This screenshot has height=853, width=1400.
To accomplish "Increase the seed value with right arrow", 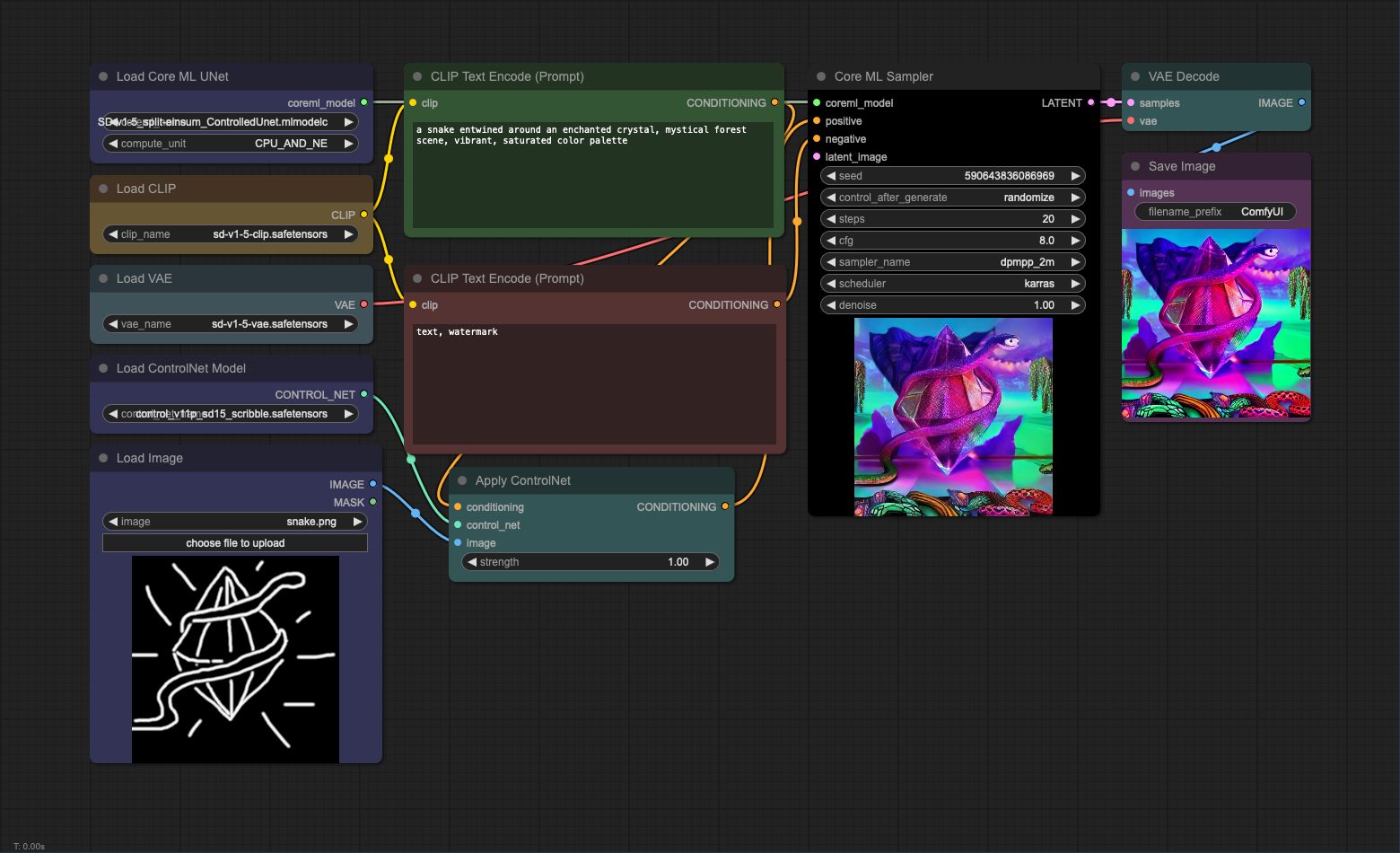I will pyautogui.click(x=1076, y=176).
